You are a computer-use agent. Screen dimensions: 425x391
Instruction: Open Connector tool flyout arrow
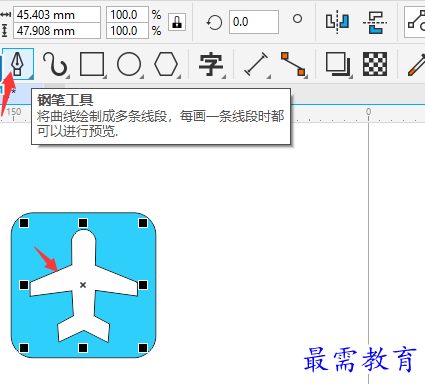[306, 77]
